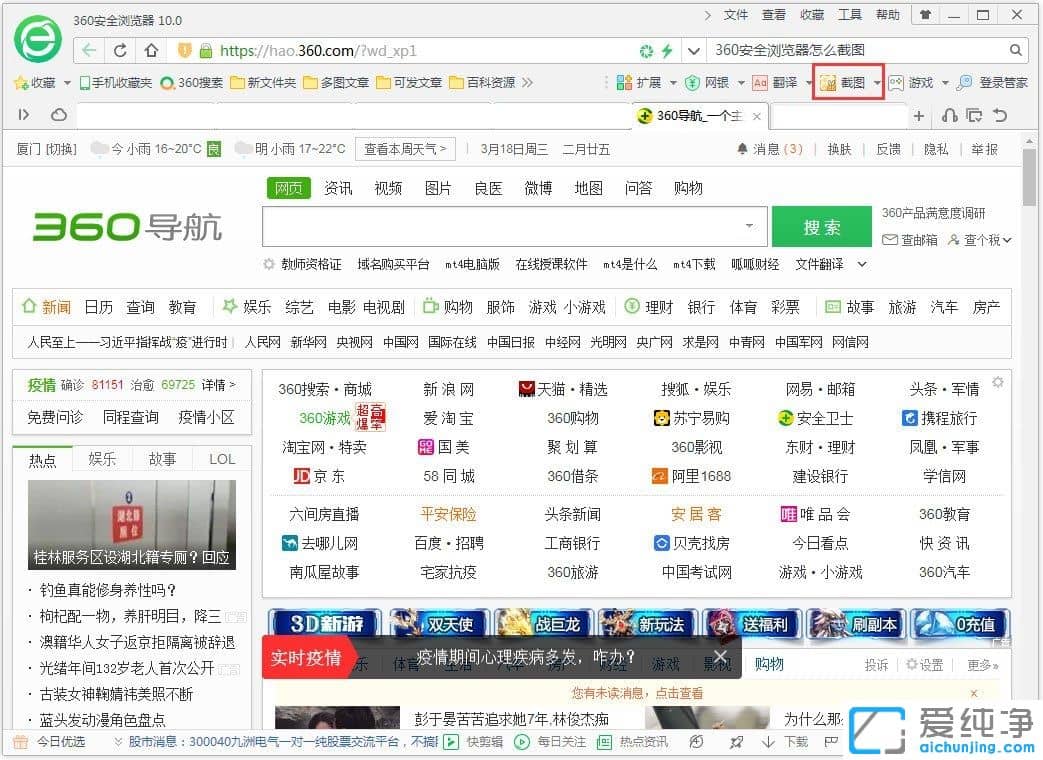
Task: Expand the 扩展 dropdown arrow
Action: point(672,83)
